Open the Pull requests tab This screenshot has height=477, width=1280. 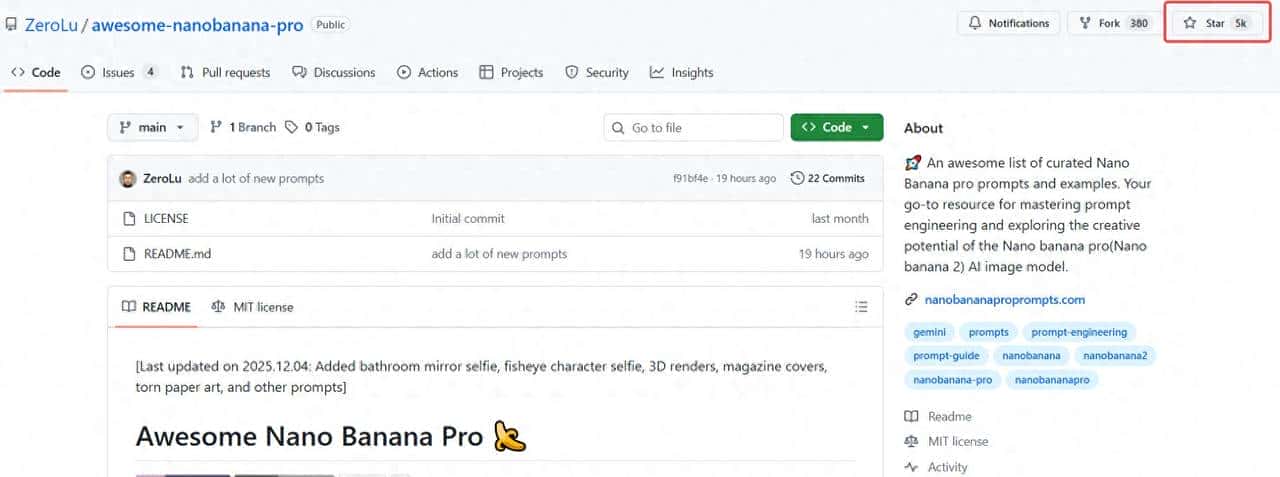(225, 72)
